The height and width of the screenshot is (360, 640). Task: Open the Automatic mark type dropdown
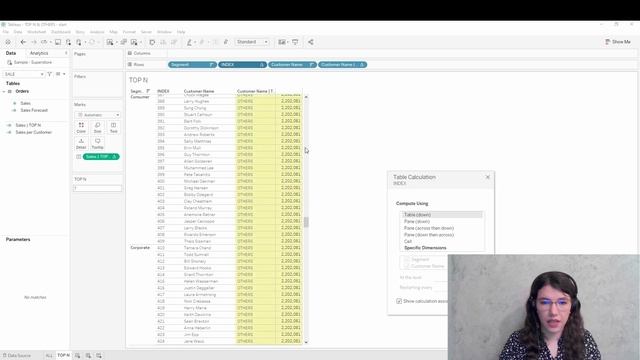[98, 115]
